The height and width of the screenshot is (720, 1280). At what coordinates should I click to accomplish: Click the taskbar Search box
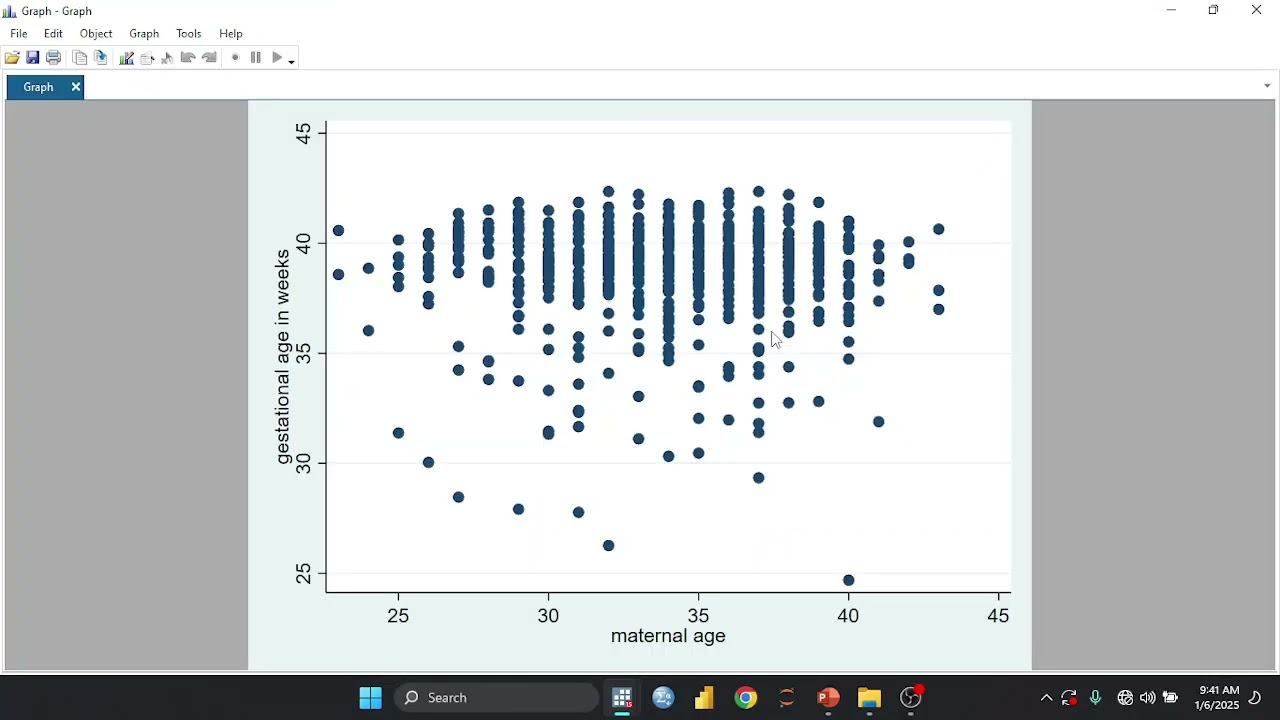click(497, 698)
